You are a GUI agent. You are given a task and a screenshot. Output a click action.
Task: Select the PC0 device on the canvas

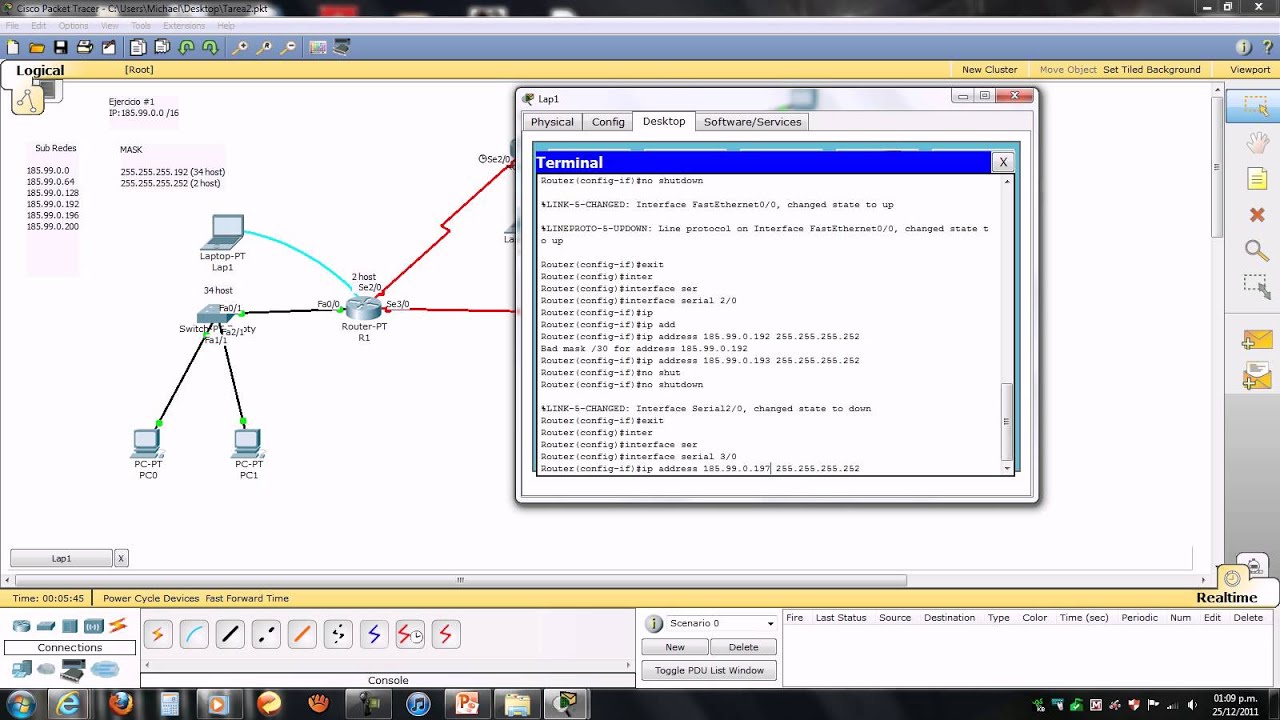pyautogui.click(x=147, y=442)
